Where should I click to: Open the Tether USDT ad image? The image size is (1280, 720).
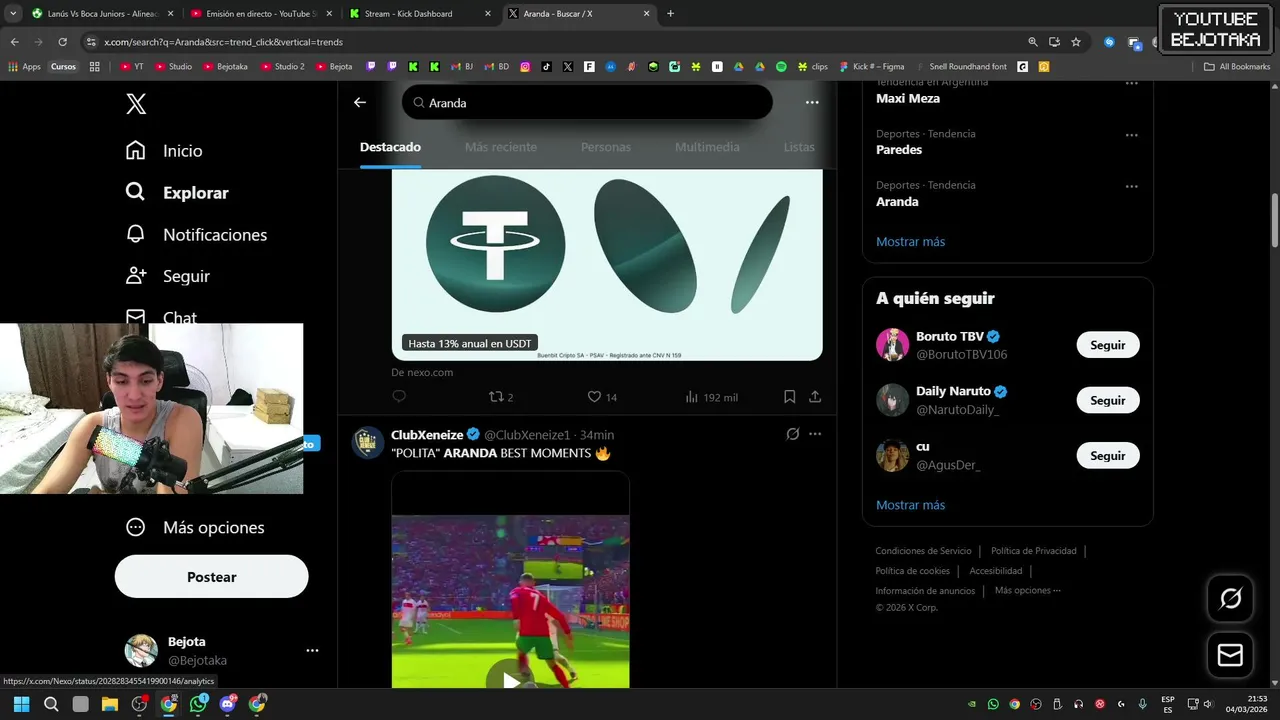click(x=607, y=264)
